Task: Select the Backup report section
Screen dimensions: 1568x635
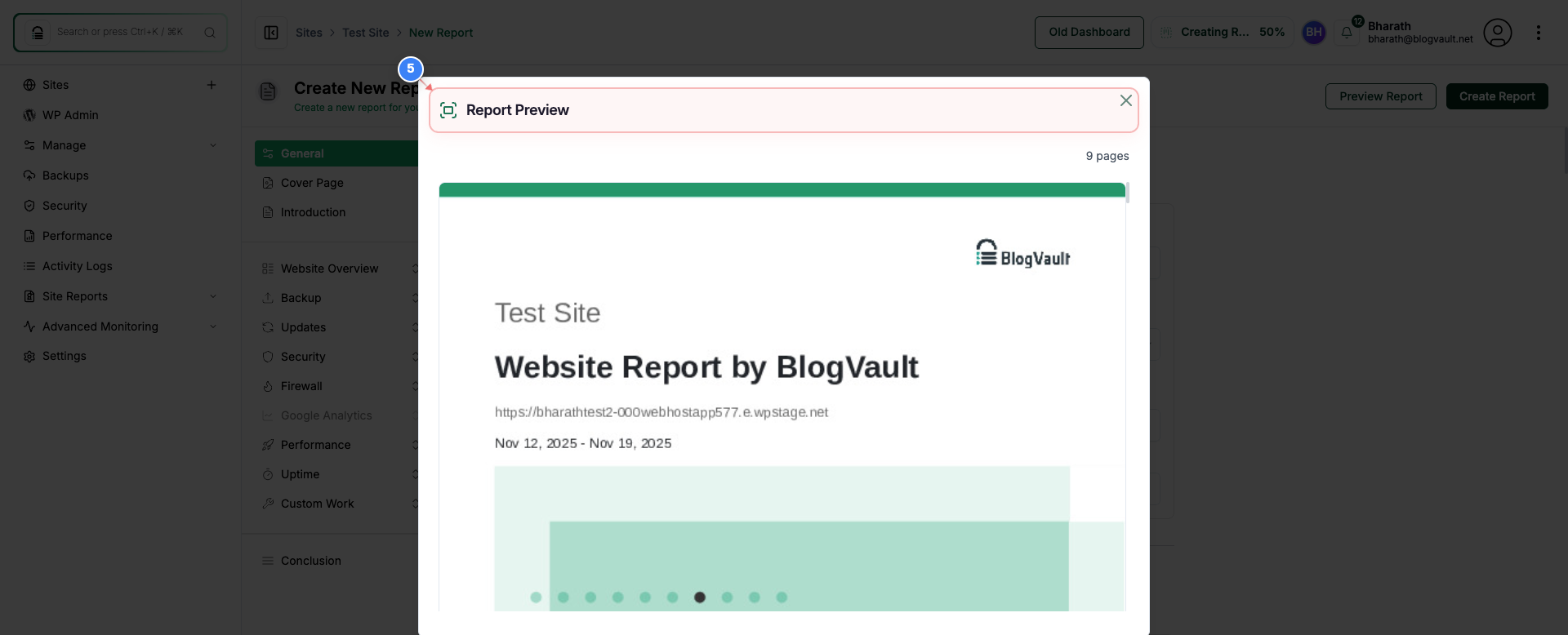Action: click(301, 298)
